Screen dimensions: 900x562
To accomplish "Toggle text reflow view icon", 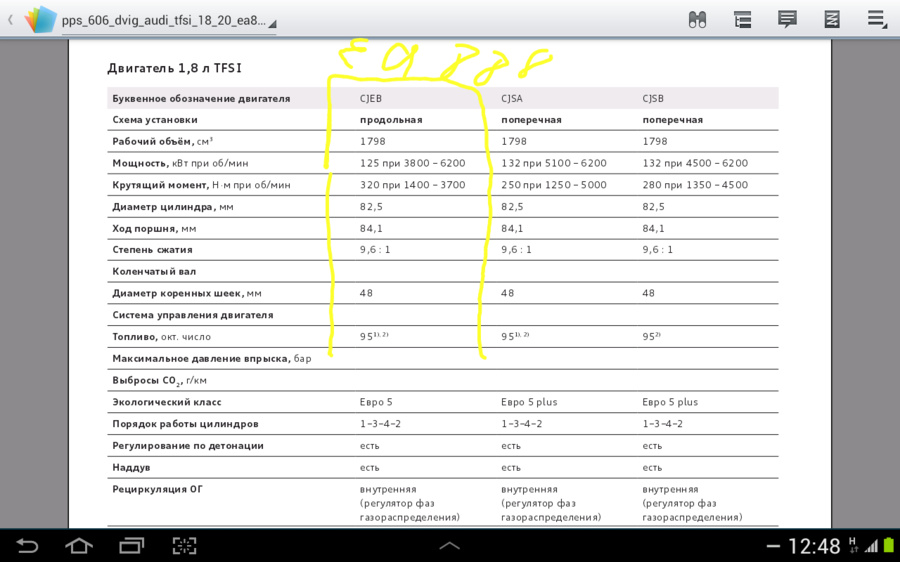I will (832, 20).
